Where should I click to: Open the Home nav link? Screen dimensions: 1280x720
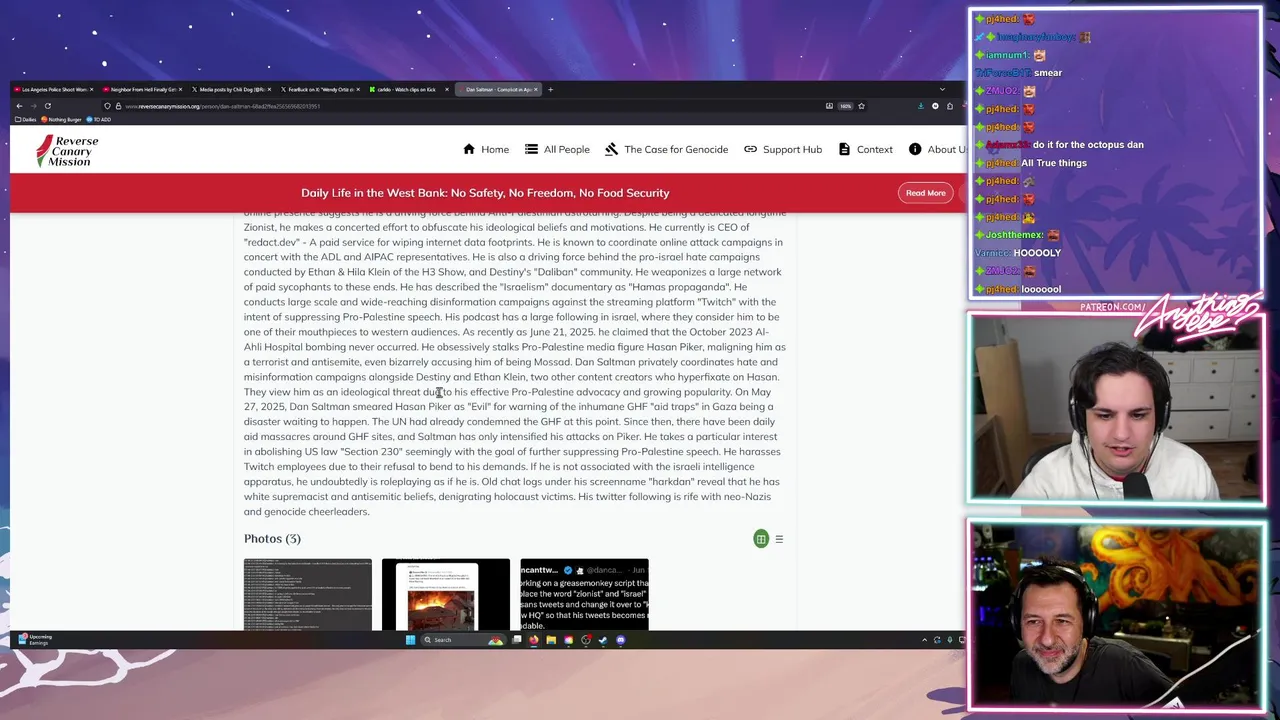486,149
